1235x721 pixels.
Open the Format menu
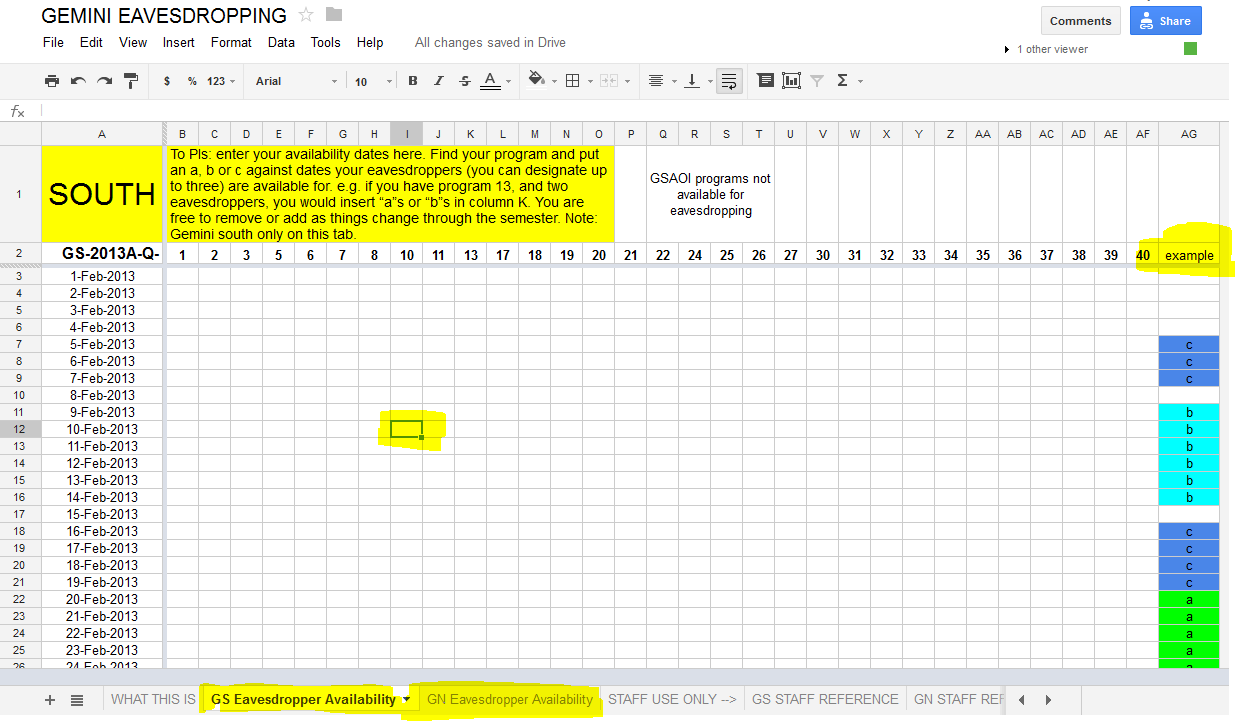point(231,43)
